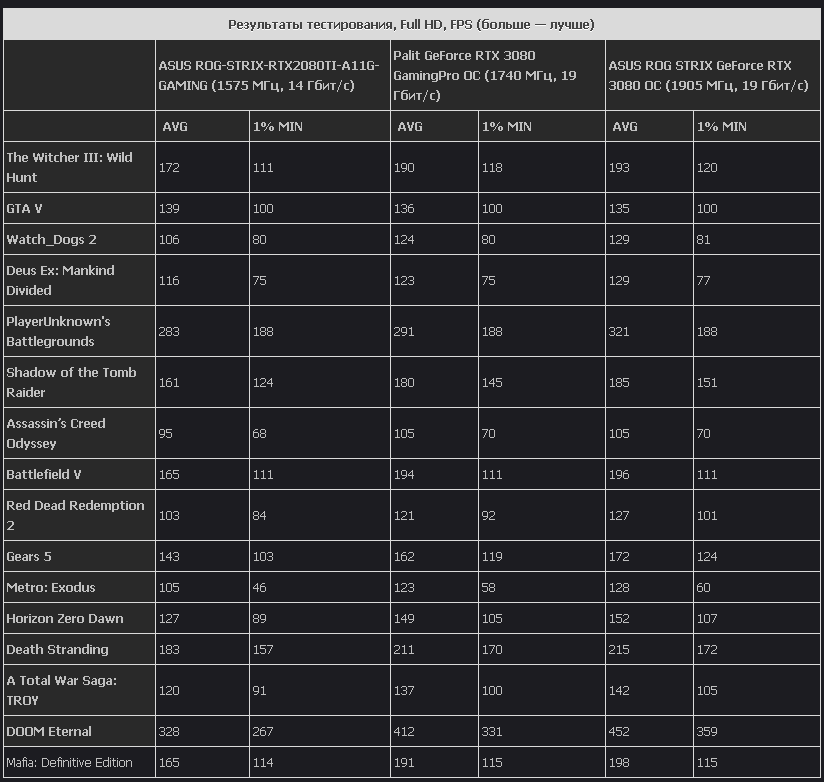Screen dimensions: 824x782
Task: Click DOOM Eternal value 267
Action: (x=263, y=732)
